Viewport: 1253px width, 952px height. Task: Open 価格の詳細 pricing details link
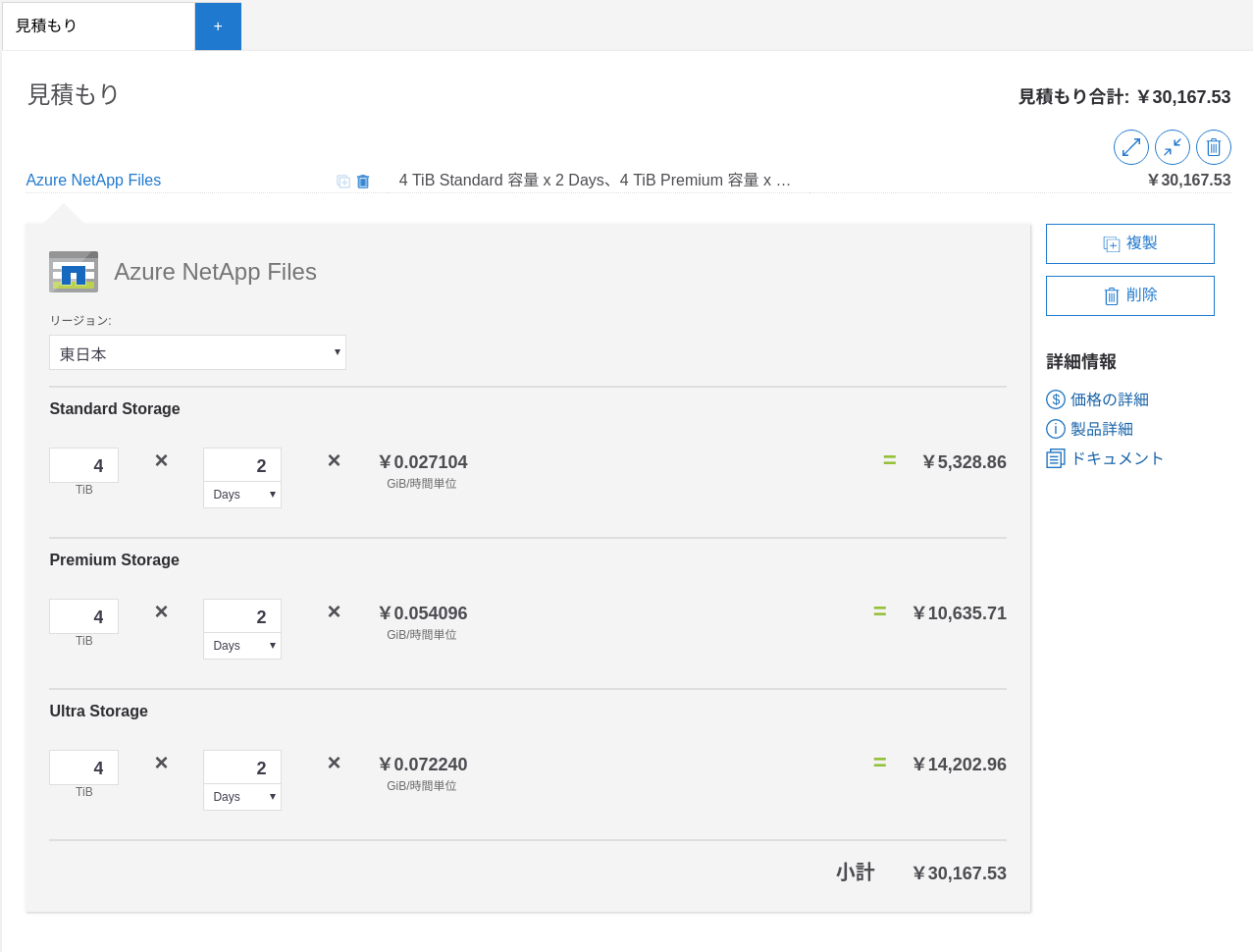click(x=1109, y=399)
